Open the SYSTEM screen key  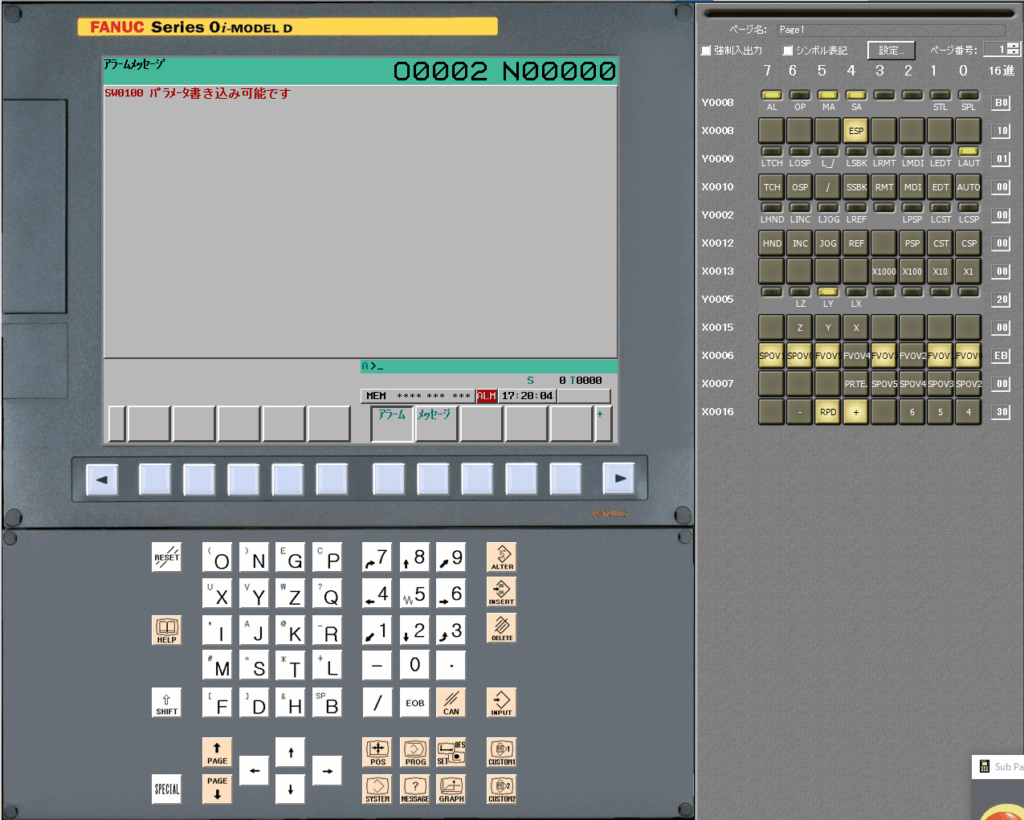377,789
